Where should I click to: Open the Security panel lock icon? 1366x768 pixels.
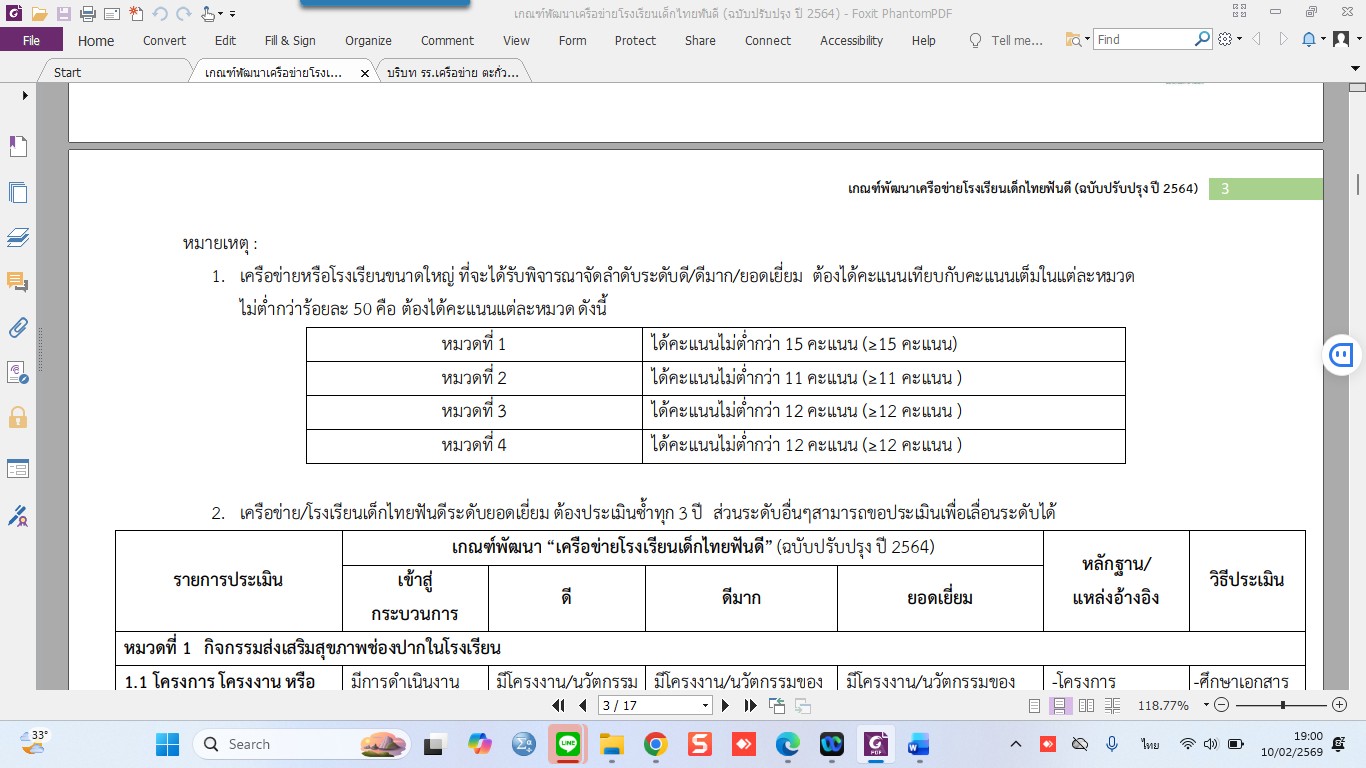click(18, 417)
